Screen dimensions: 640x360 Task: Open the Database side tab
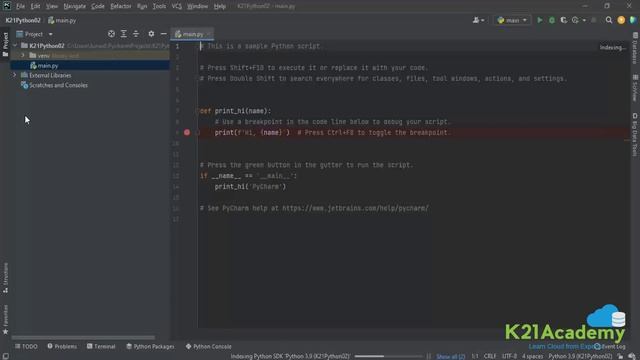point(635,49)
